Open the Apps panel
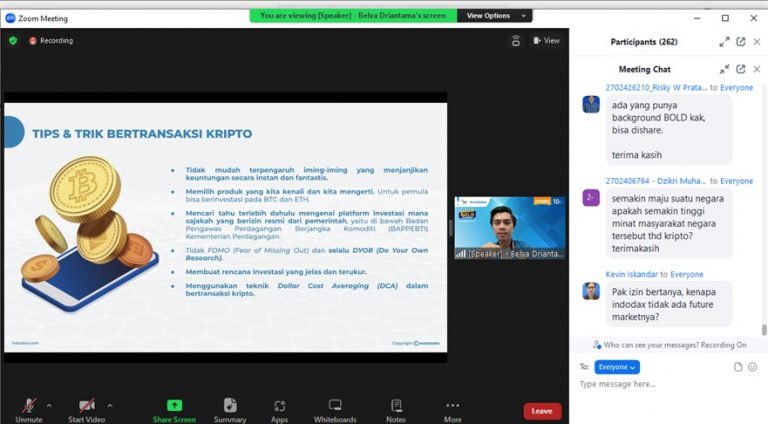This screenshot has width=768, height=424. pos(280,410)
